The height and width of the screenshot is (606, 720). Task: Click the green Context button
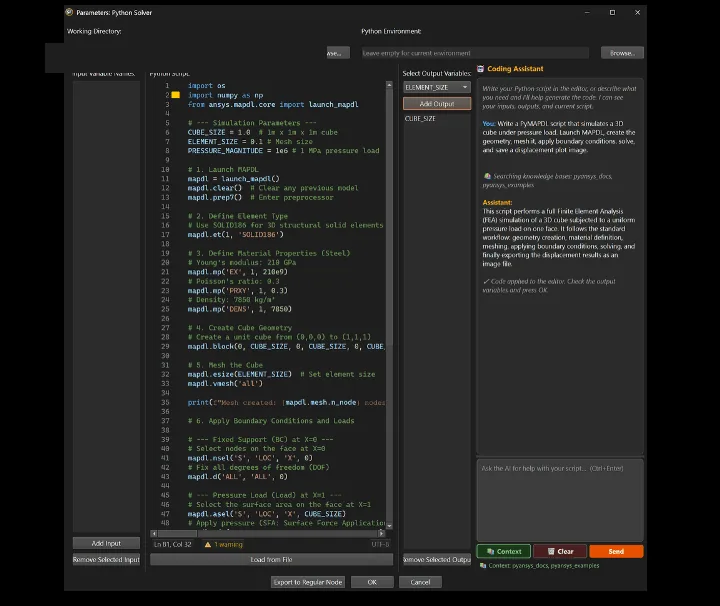504,551
